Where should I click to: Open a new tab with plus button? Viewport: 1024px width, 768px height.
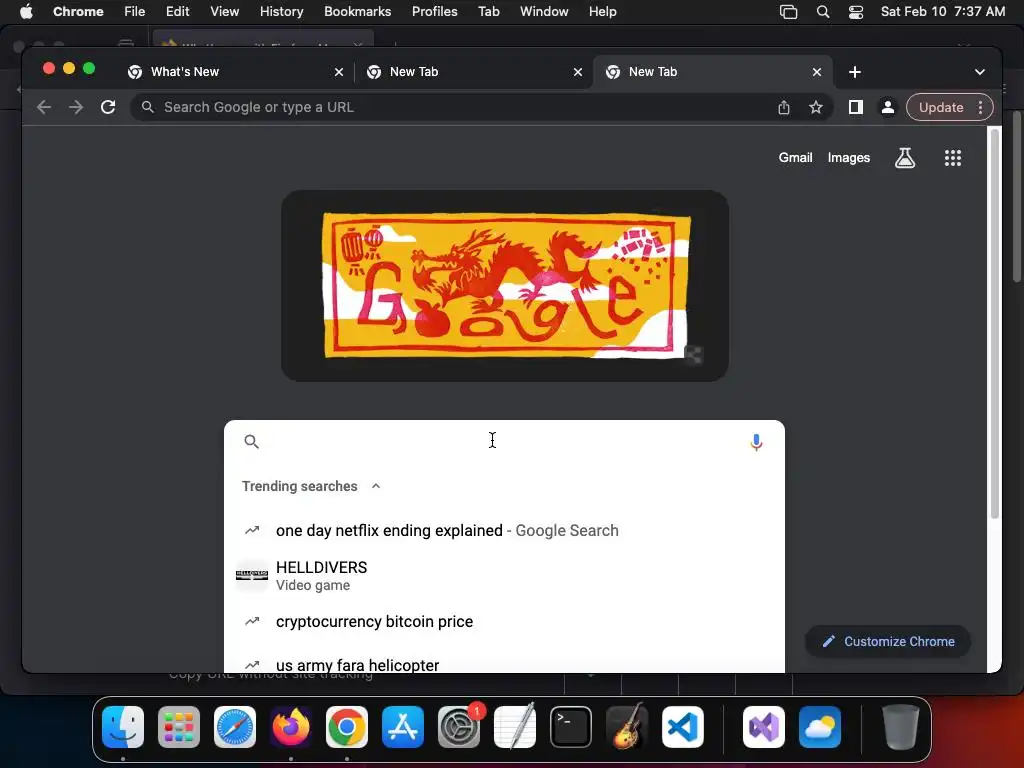click(855, 72)
